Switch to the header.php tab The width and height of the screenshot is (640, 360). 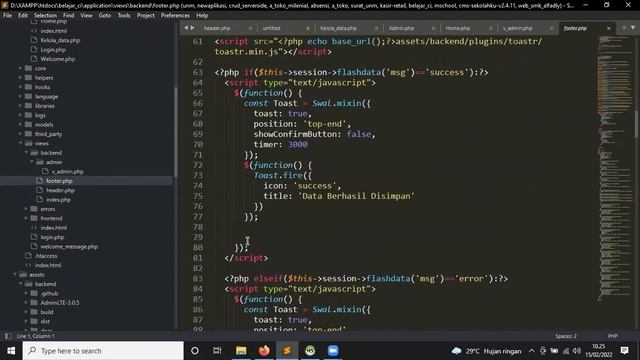(x=217, y=28)
